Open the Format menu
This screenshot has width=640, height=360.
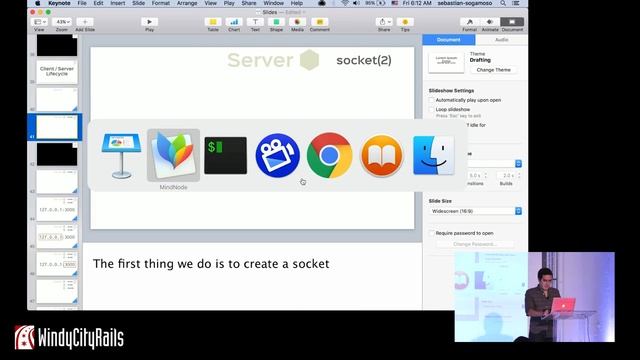161,3
